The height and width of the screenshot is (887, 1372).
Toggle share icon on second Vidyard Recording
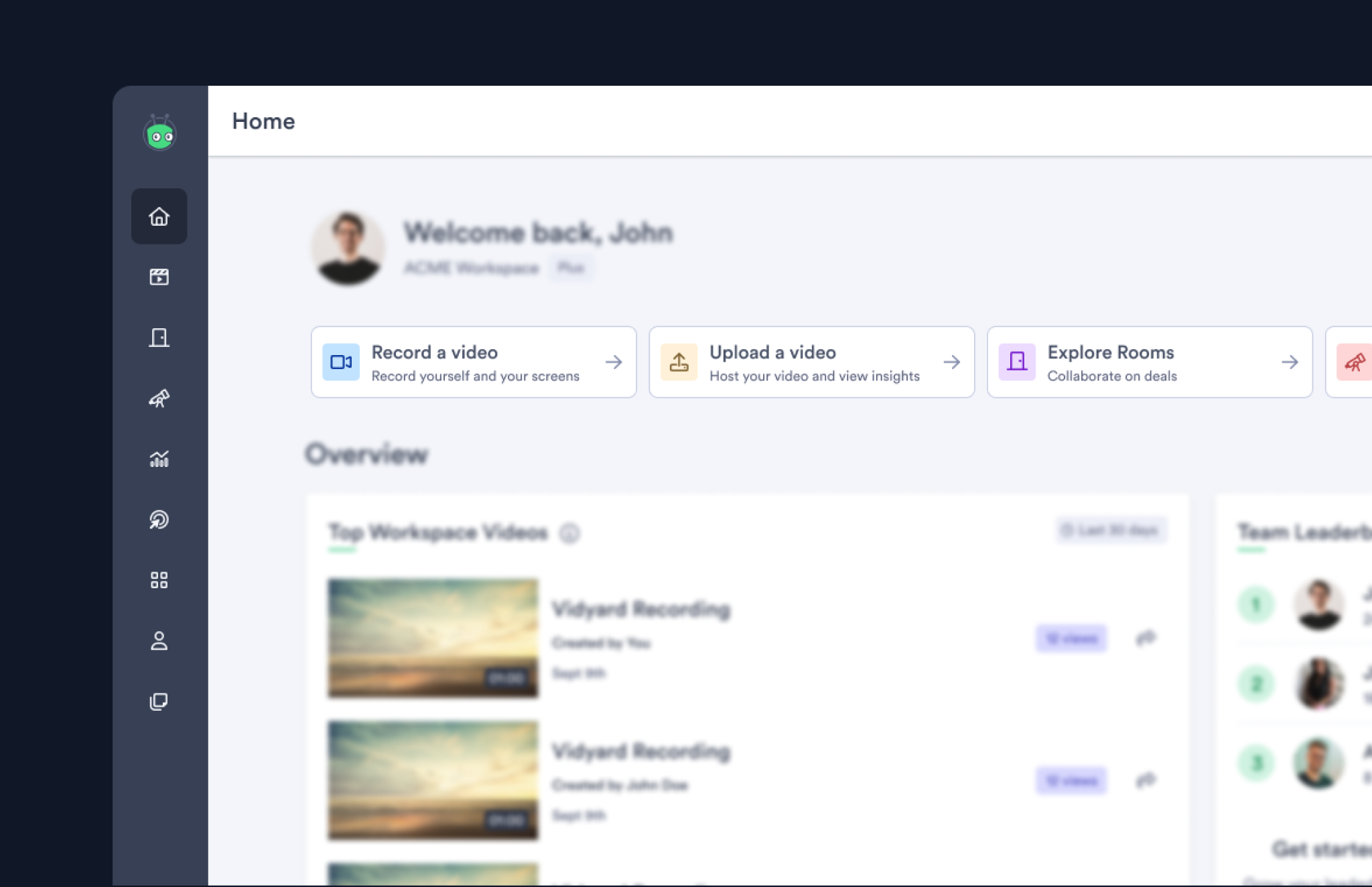point(1144,779)
